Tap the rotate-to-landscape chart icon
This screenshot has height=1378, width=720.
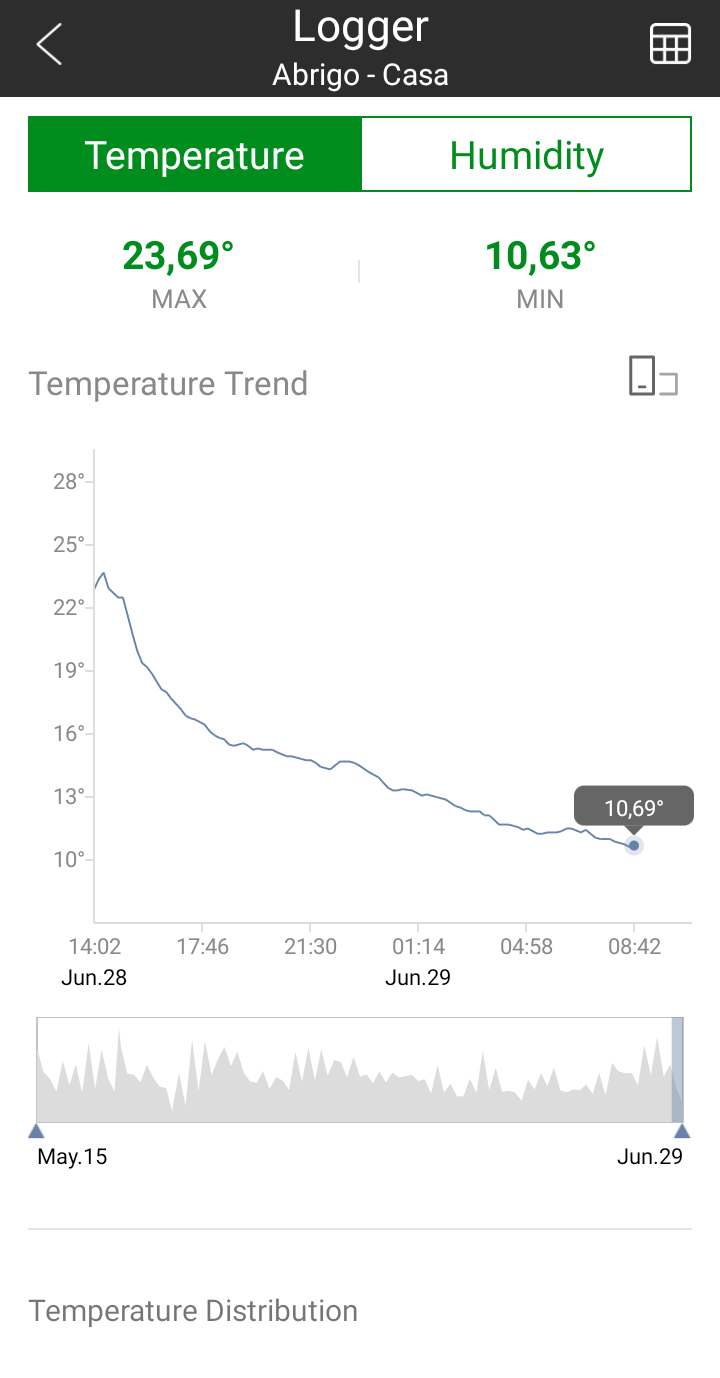[x=653, y=376]
